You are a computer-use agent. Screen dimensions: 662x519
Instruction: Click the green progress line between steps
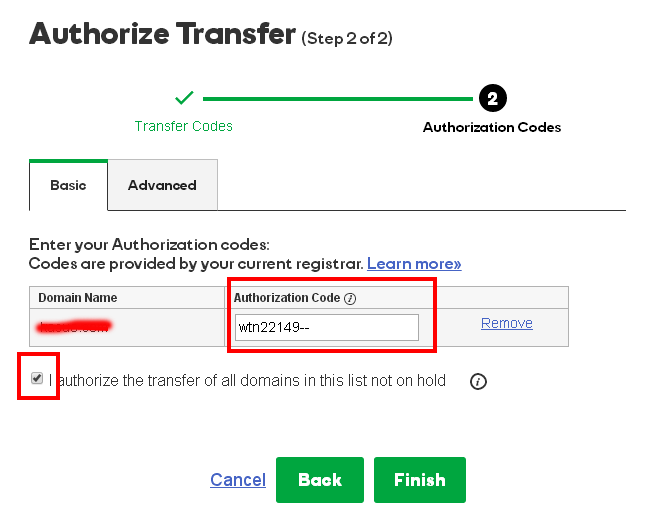338,99
